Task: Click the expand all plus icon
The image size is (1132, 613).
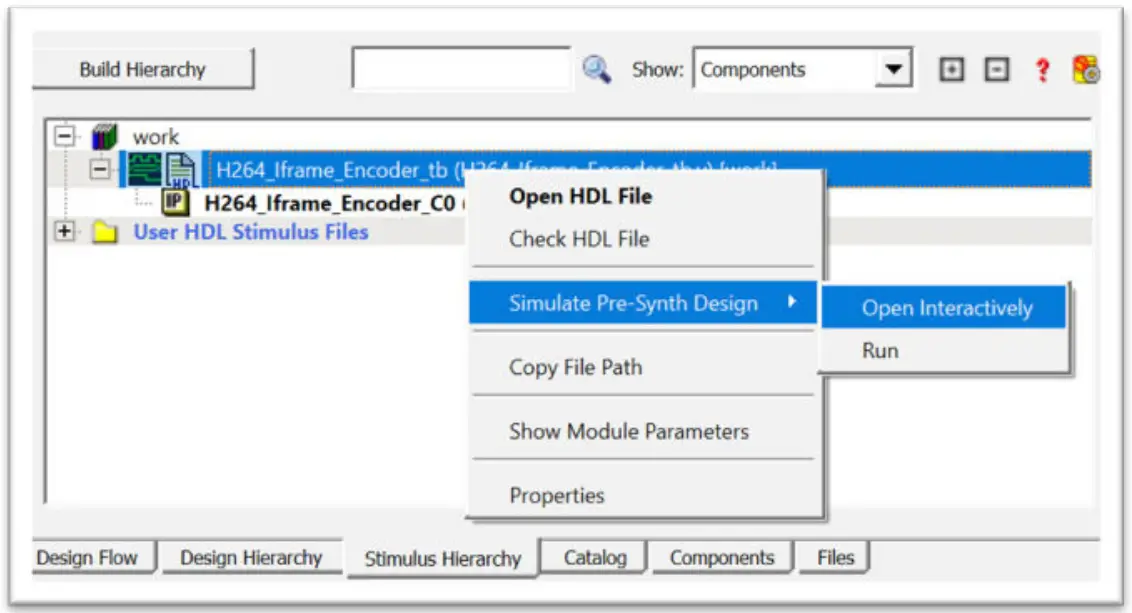Action: click(952, 70)
